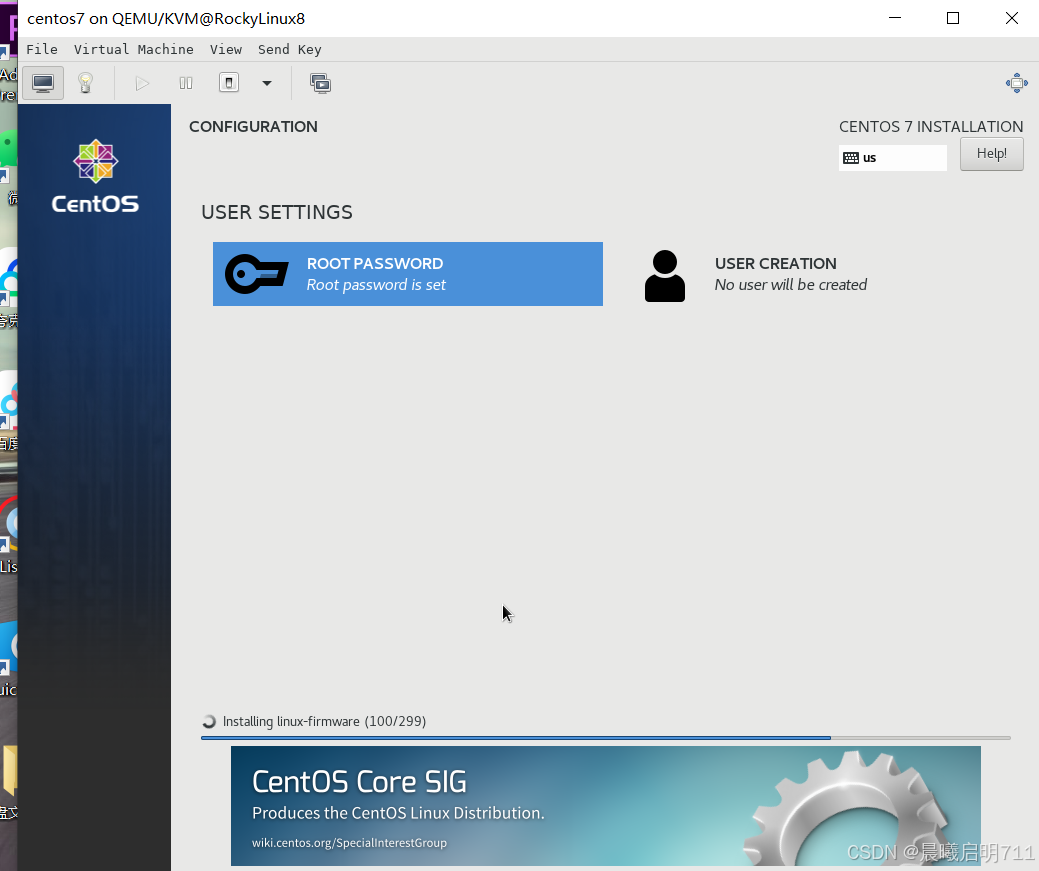Select USER CREATION to add a user
The height and width of the screenshot is (871, 1039).
coord(776,273)
